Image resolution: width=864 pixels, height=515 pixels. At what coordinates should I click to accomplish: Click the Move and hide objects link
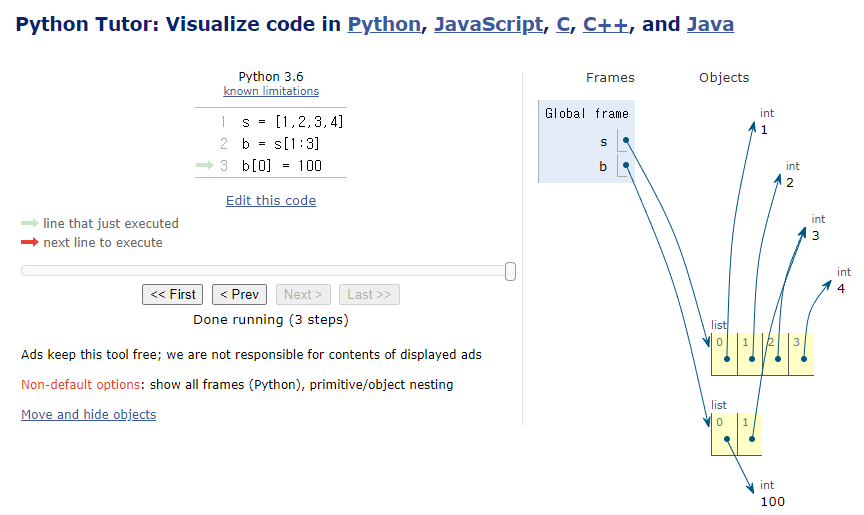click(x=89, y=414)
